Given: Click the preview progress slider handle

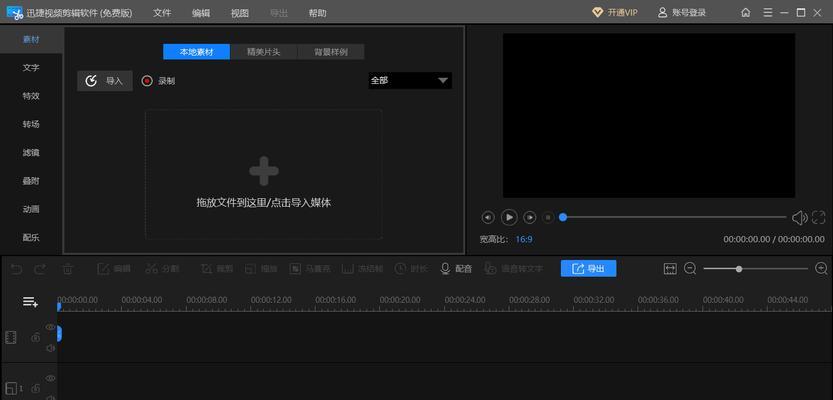Looking at the screenshot, I should point(563,217).
